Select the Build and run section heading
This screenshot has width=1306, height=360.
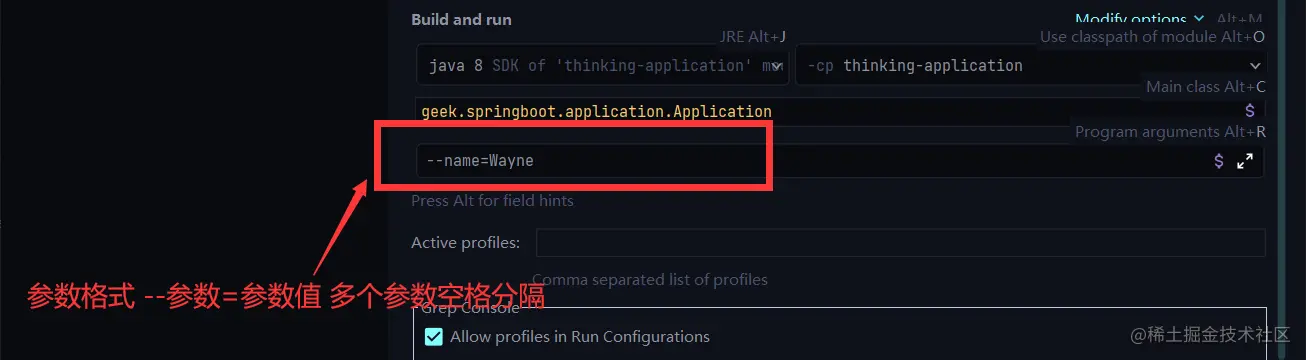pos(461,20)
